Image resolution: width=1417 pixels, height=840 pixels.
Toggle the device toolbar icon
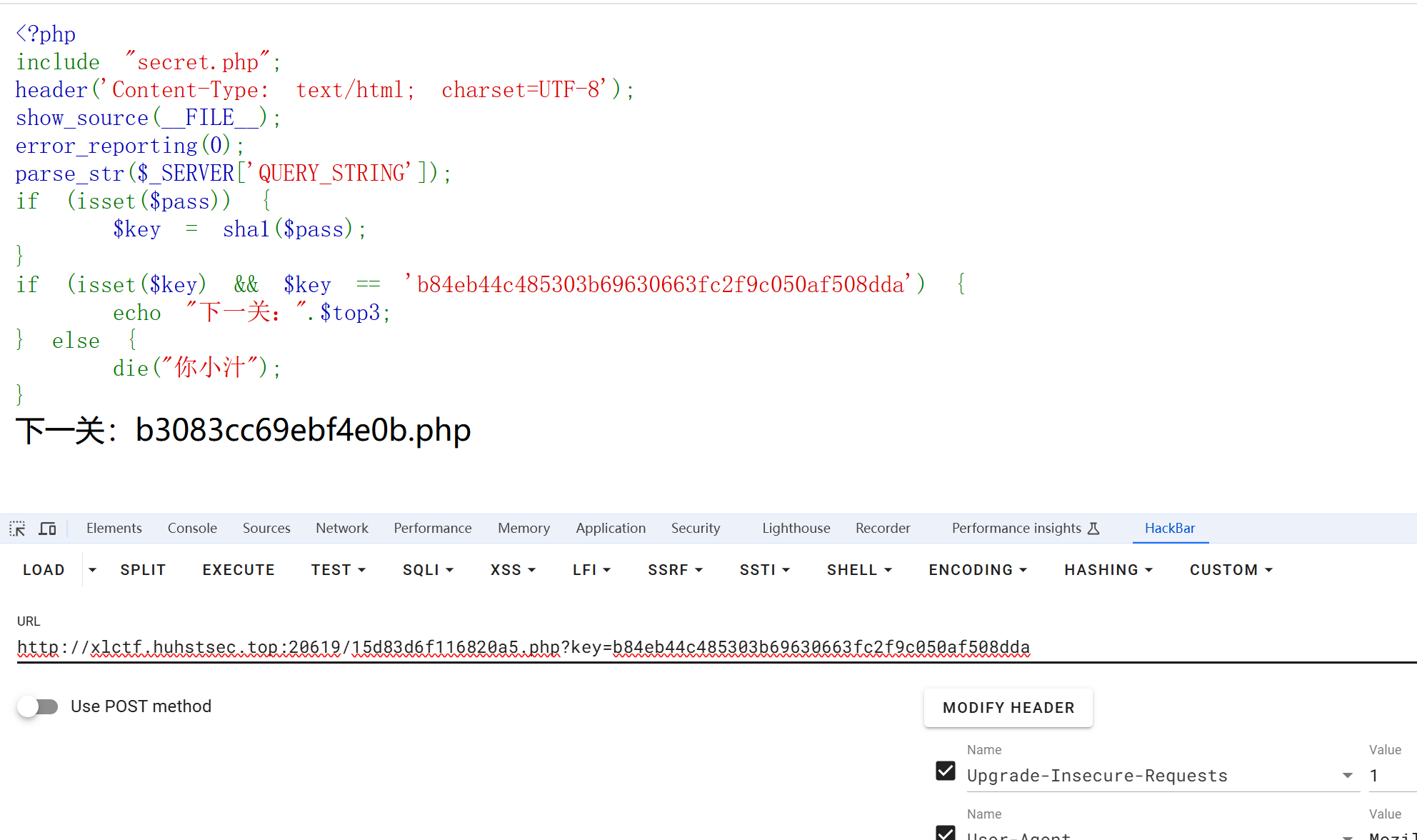tap(47, 529)
